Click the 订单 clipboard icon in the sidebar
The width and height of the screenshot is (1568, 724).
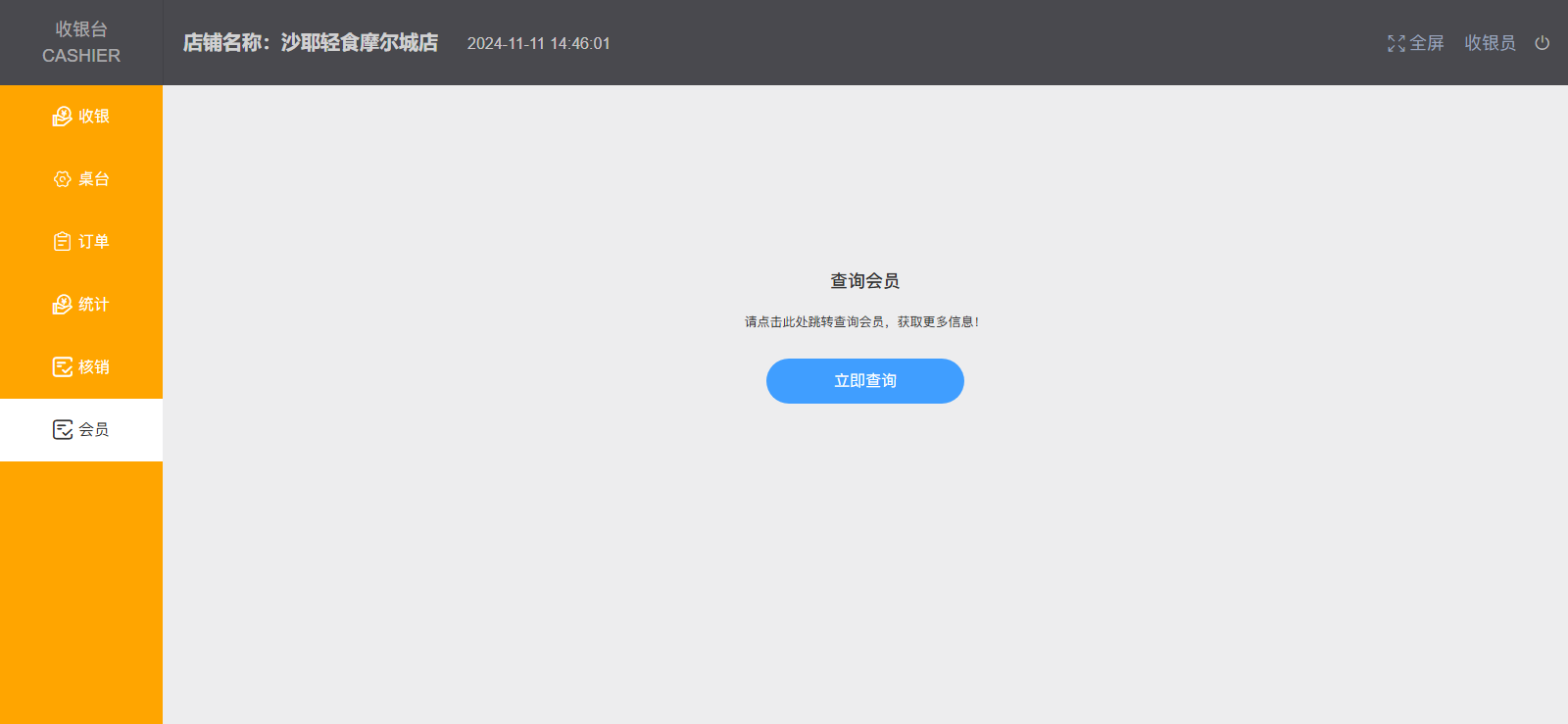tap(62, 242)
